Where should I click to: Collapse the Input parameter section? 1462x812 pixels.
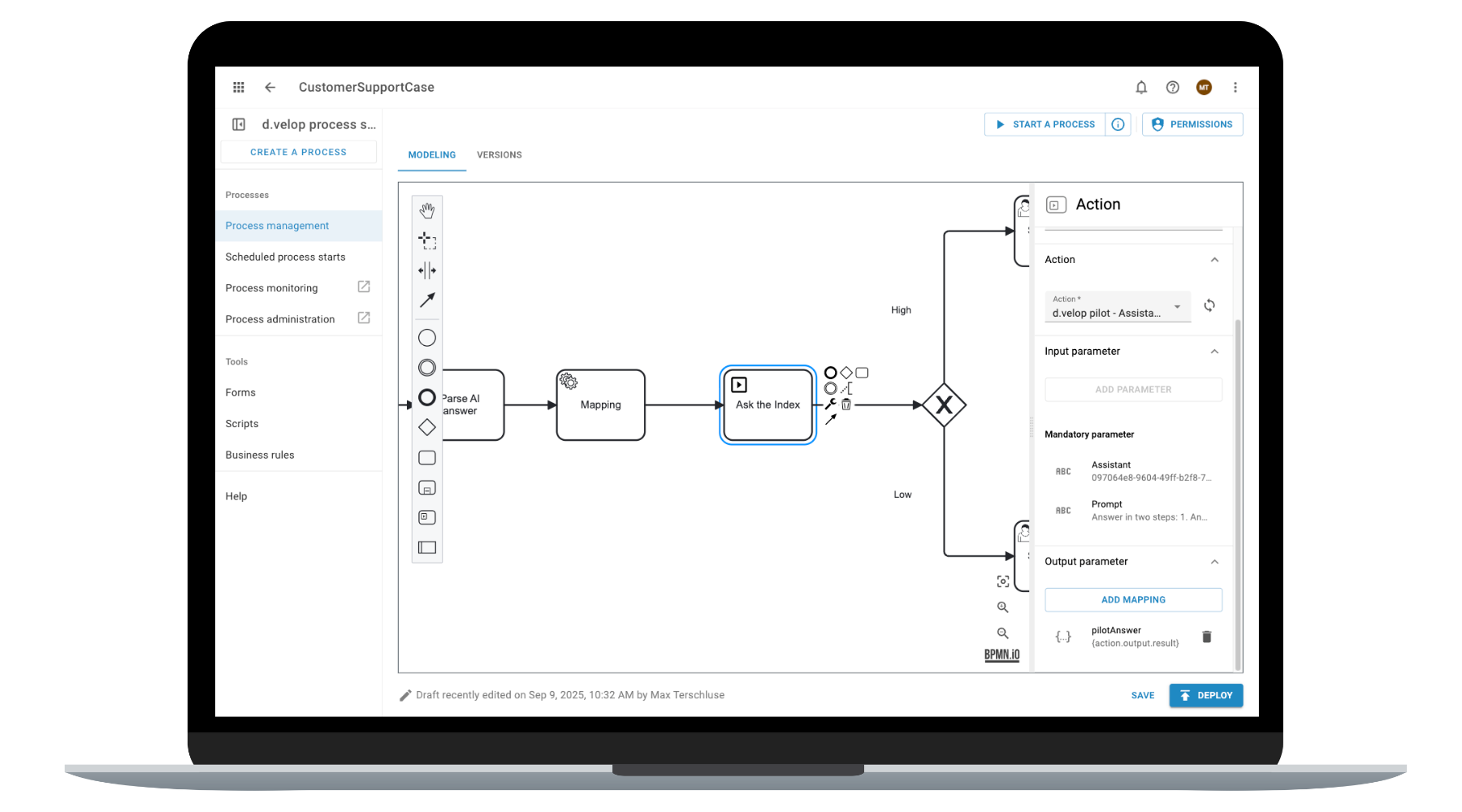pos(1214,352)
